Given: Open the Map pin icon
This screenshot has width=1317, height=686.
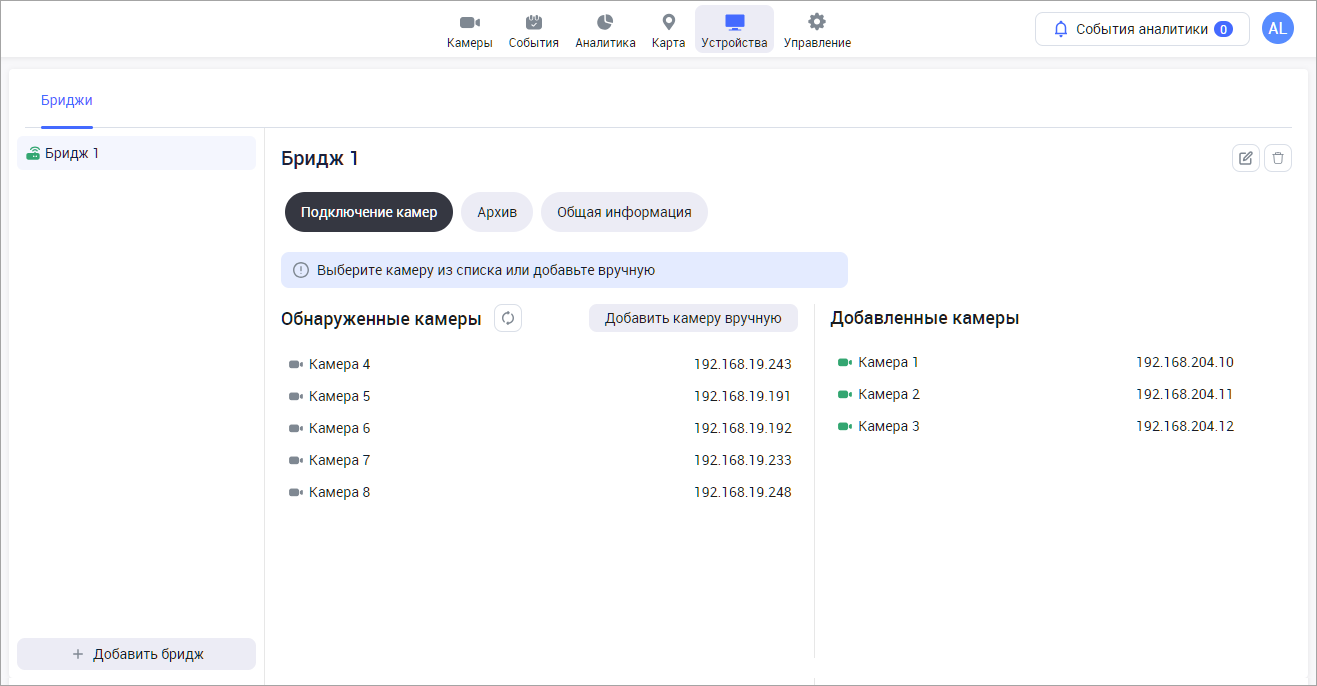Looking at the screenshot, I should coord(668,23).
